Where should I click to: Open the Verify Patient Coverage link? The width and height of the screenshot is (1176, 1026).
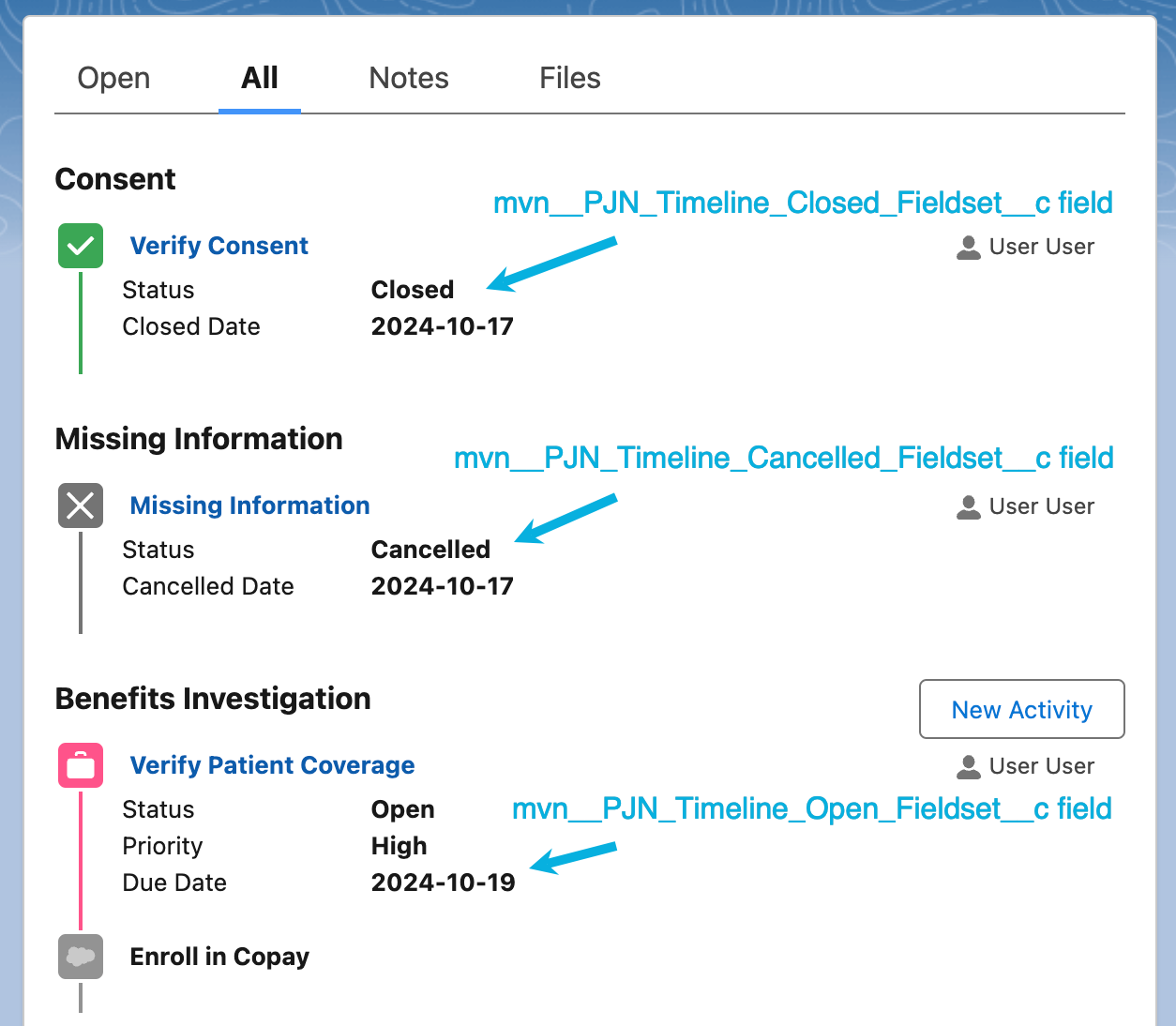(272, 765)
